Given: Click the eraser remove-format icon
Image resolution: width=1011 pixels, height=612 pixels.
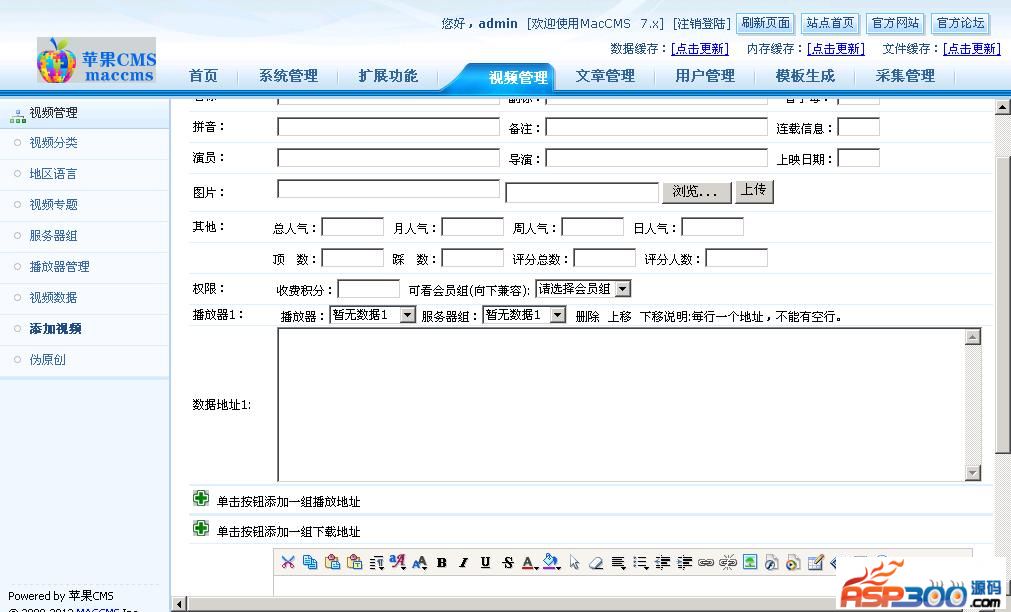Looking at the screenshot, I should 596,563.
